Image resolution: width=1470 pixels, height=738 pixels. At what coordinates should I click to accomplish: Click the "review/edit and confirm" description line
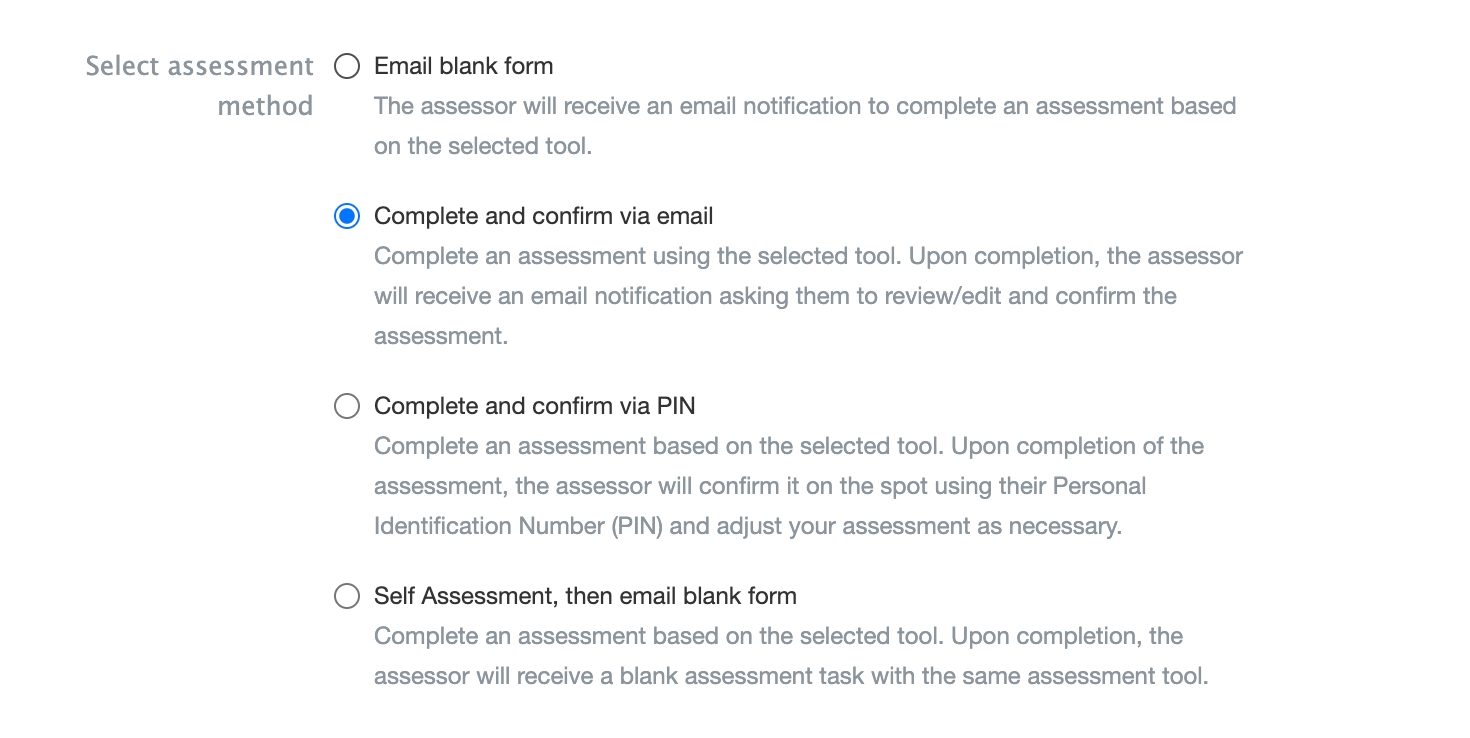tap(775, 297)
